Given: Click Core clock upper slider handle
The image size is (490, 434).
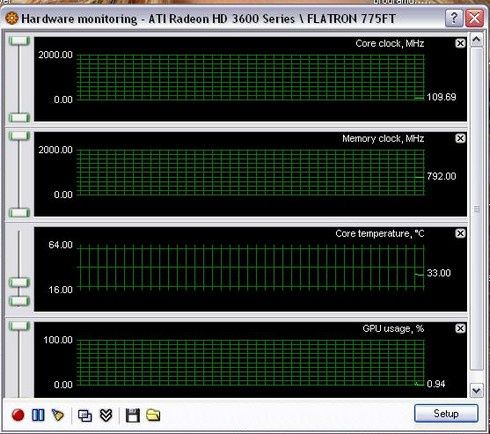Looking at the screenshot, I should click(x=19, y=41).
